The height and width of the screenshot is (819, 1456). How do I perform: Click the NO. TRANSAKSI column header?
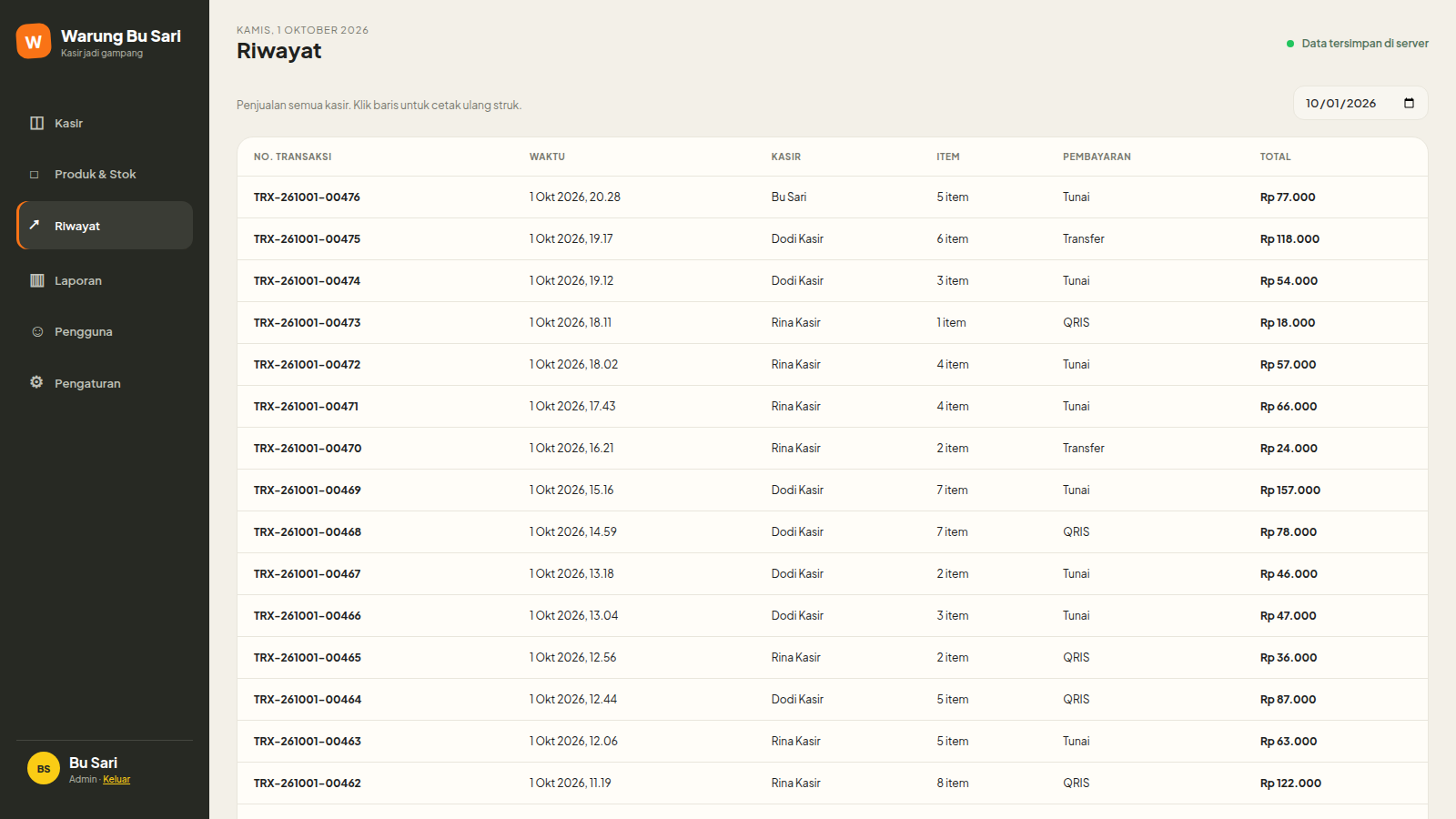point(292,157)
